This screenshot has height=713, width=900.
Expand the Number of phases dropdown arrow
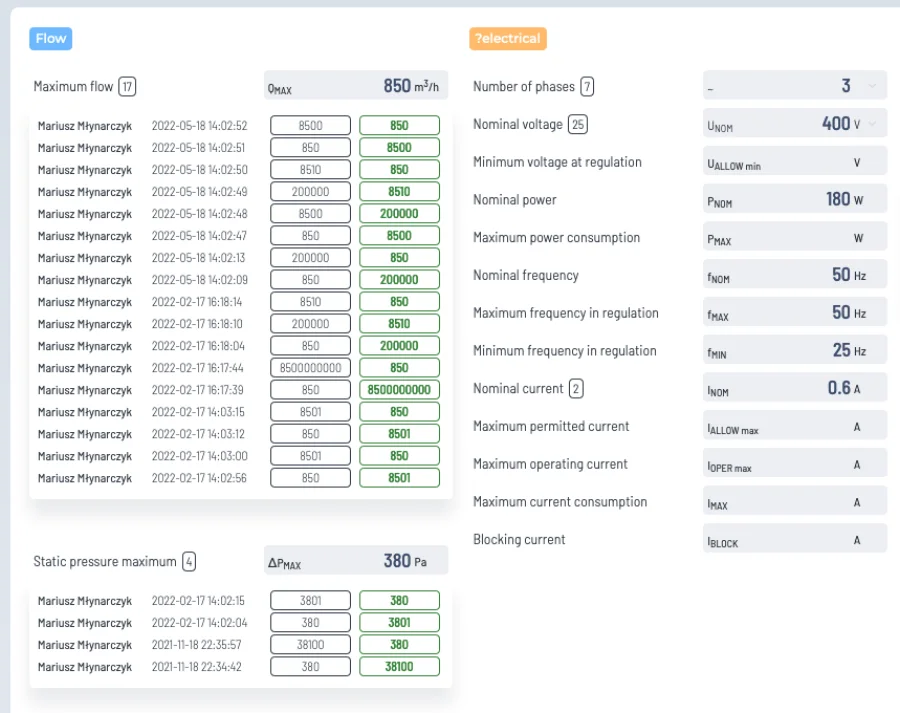pyautogui.click(x=872, y=86)
